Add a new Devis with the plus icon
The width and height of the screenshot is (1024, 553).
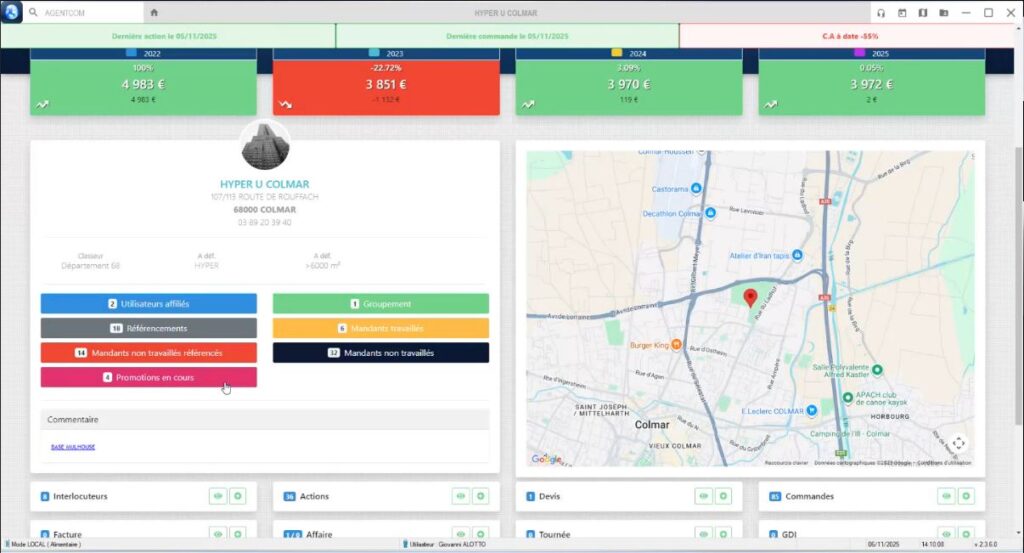[x=723, y=496]
